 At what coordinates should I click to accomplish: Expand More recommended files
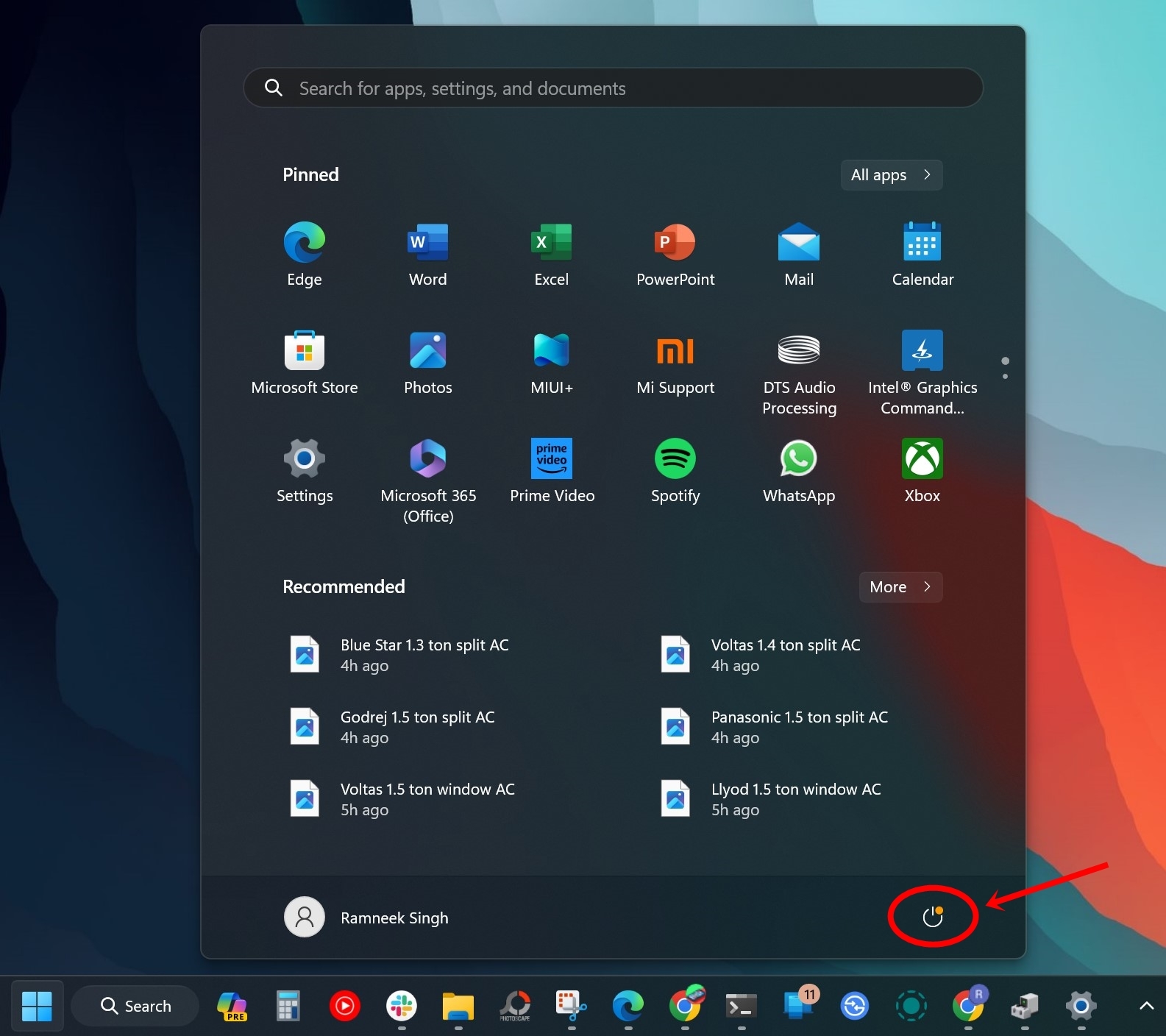coord(900,587)
